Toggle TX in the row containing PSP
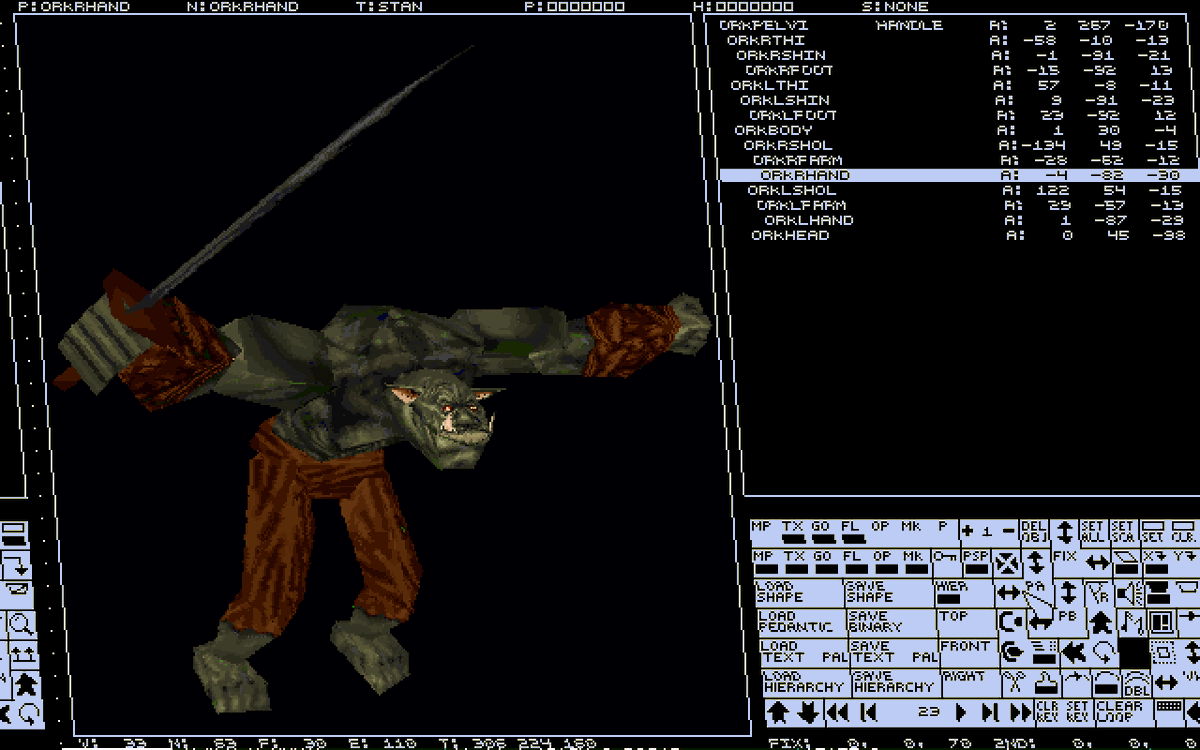 pos(797,562)
